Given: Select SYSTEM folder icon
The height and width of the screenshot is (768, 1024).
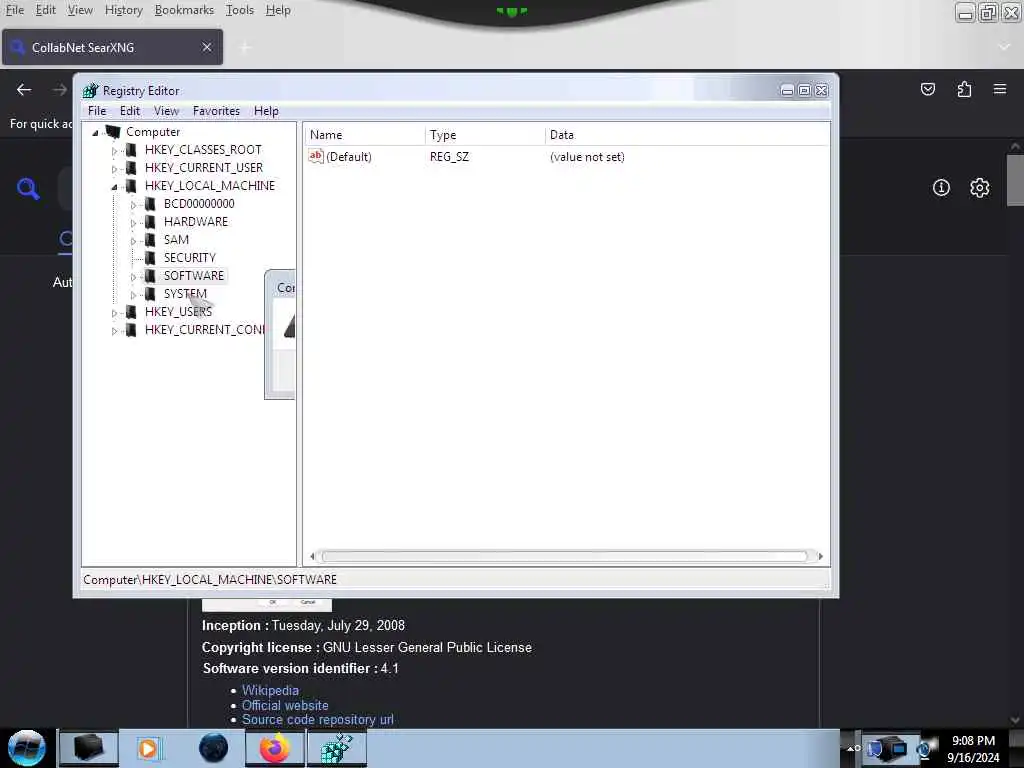Looking at the screenshot, I should point(150,294).
